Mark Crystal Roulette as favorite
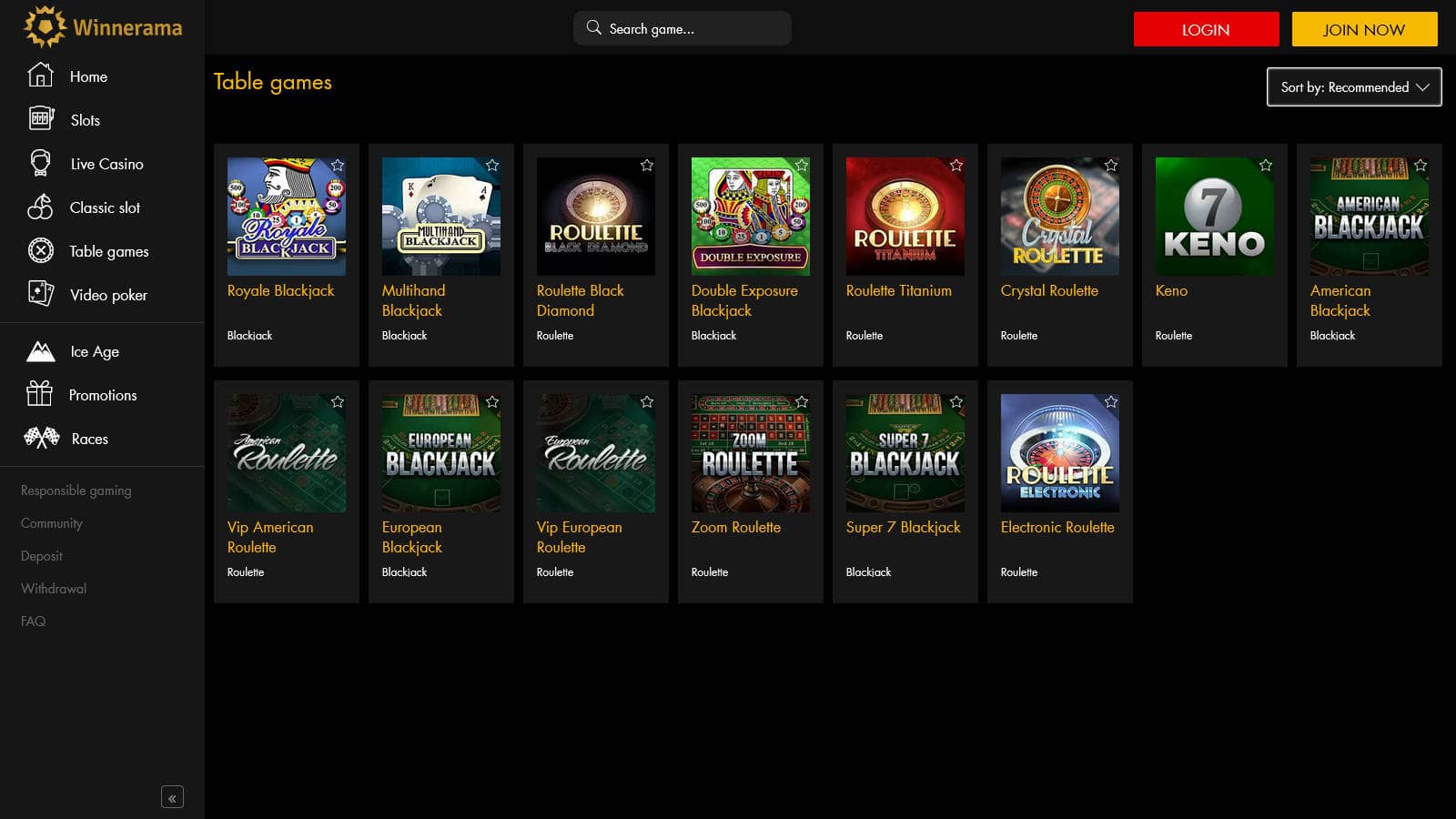The width and height of the screenshot is (1456, 819). [1111, 166]
